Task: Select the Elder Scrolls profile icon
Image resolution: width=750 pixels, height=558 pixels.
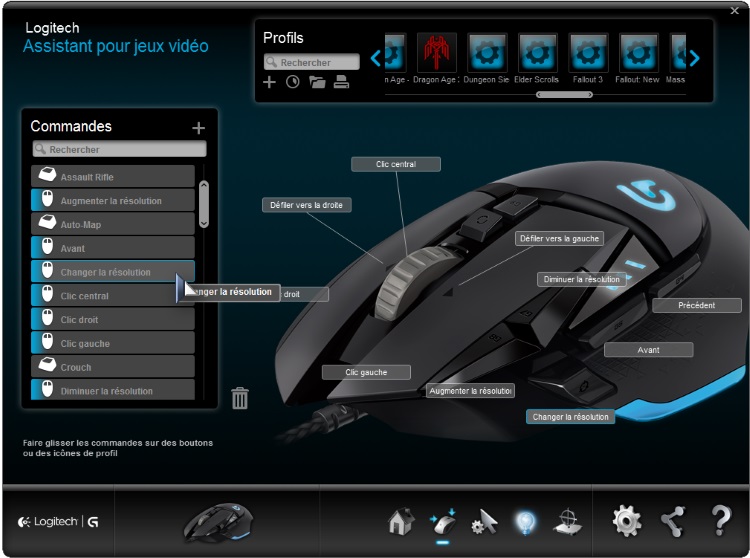Action: pyautogui.click(x=538, y=52)
